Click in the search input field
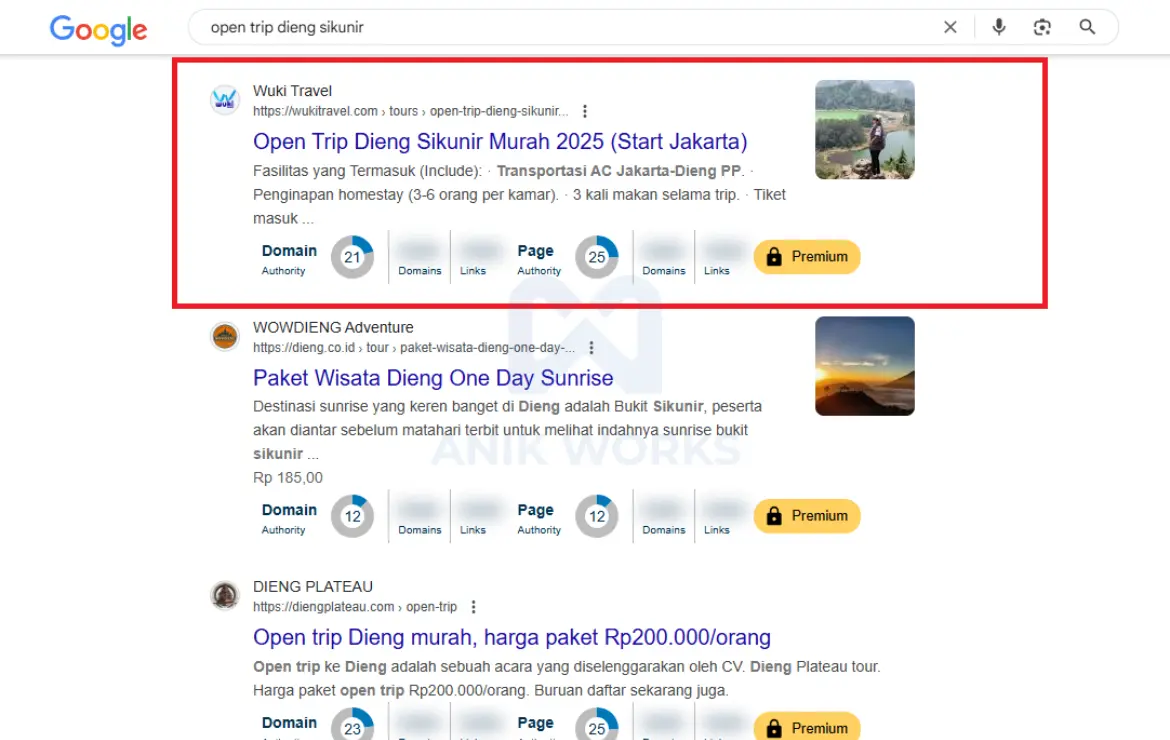The height and width of the screenshot is (740, 1170). point(560,28)
